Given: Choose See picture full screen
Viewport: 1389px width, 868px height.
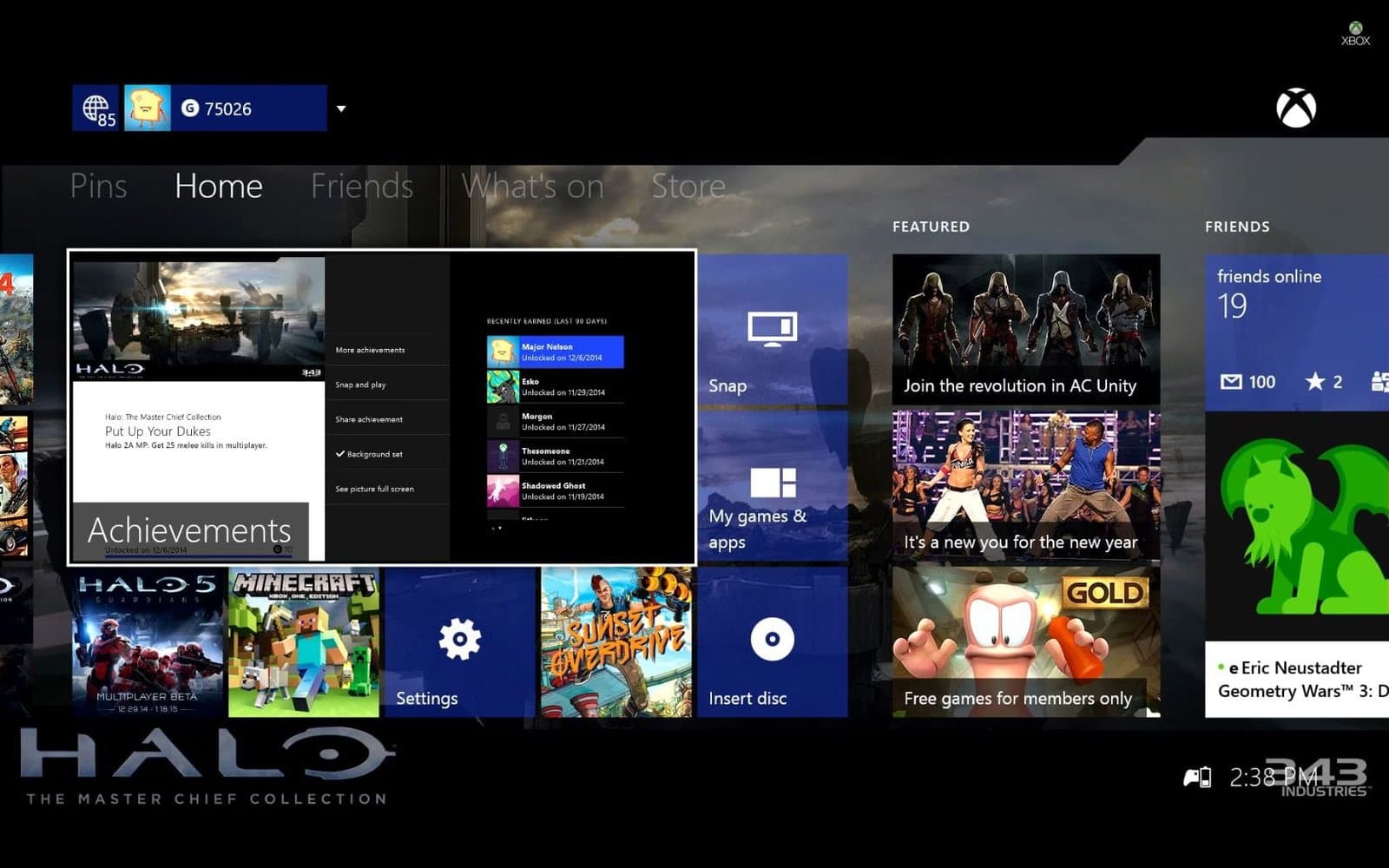Looking at the screenshot, I should click(387, 489).
